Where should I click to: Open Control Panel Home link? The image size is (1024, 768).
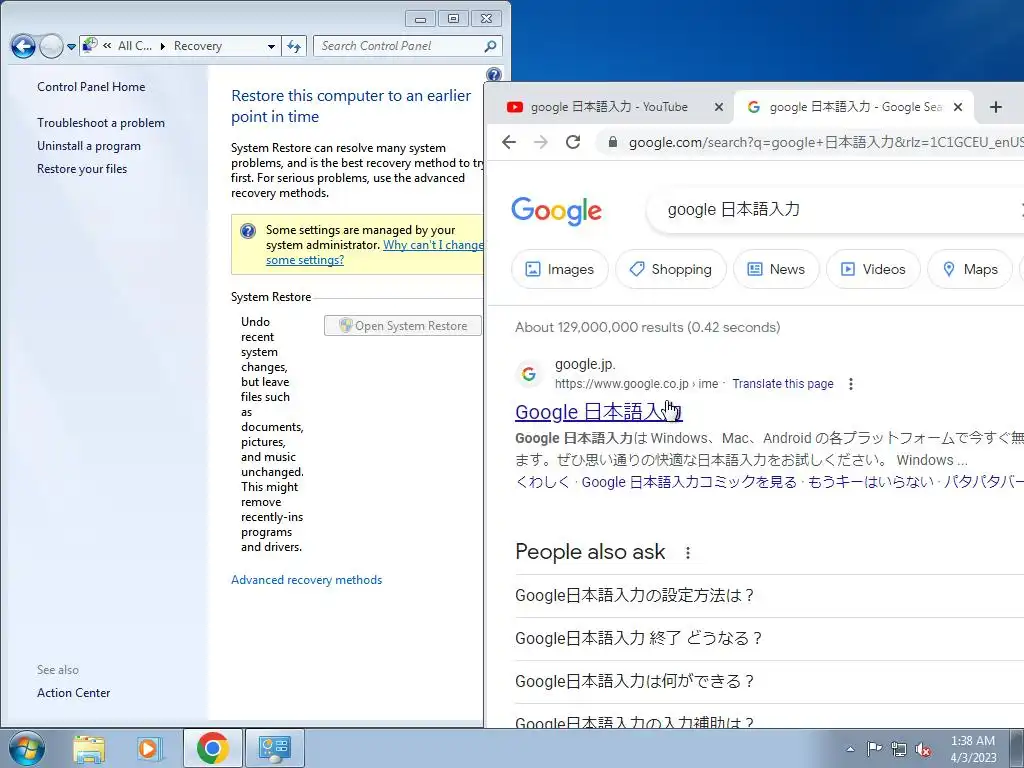(91, 87)
